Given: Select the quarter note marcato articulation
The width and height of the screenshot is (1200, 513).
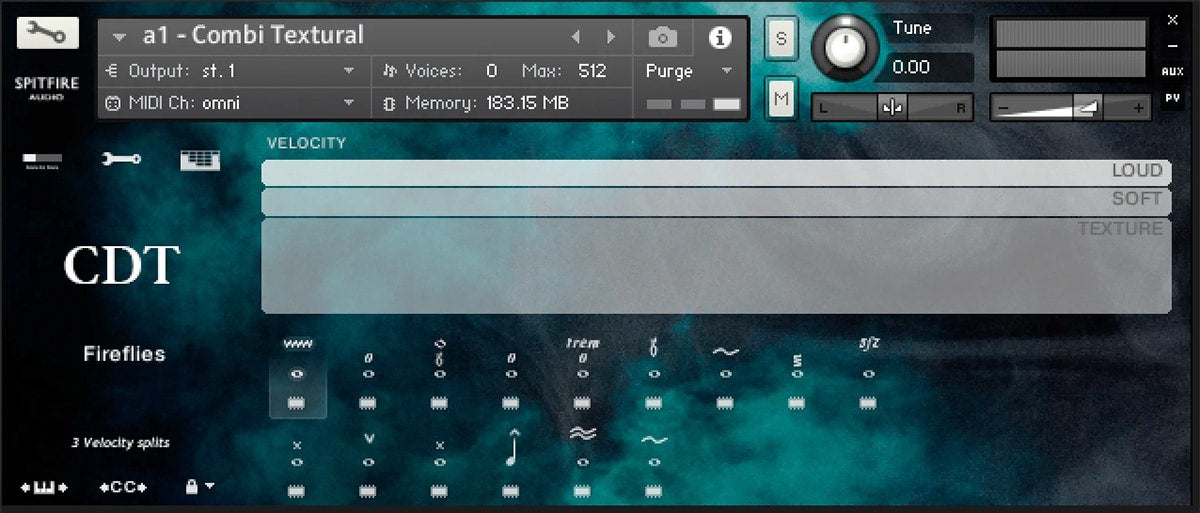Looking at the screenshot, I should 511,446.
